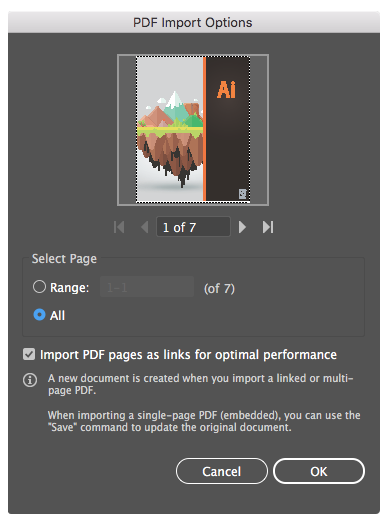Image resolution: width=390 pixels, height=523 pixels.
Task: Advance to next page arrow
Action: (243, 227)
